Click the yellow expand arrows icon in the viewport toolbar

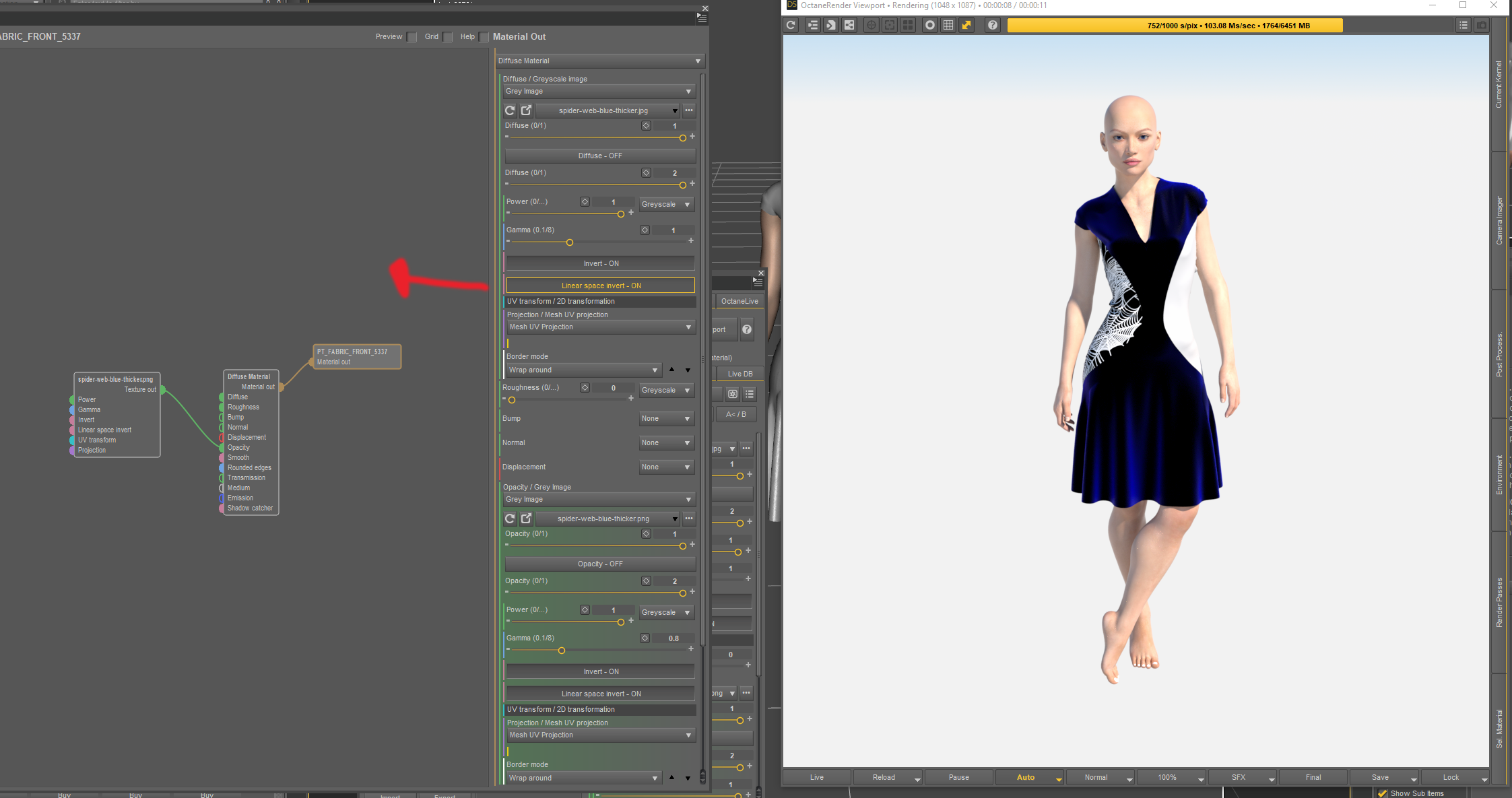[966, 25]
